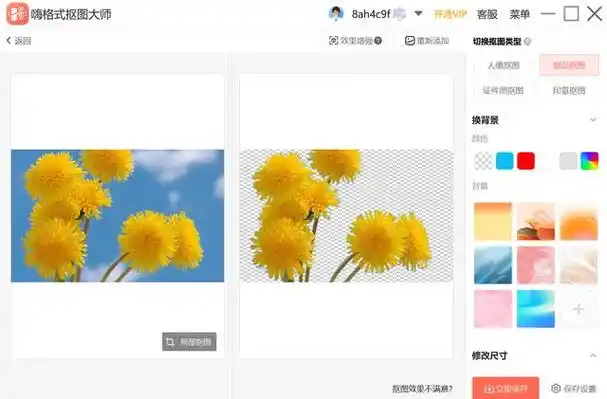Screen dimensions: 607x399
Task: Select the pink marble background thumbnail
Action: 536,265
